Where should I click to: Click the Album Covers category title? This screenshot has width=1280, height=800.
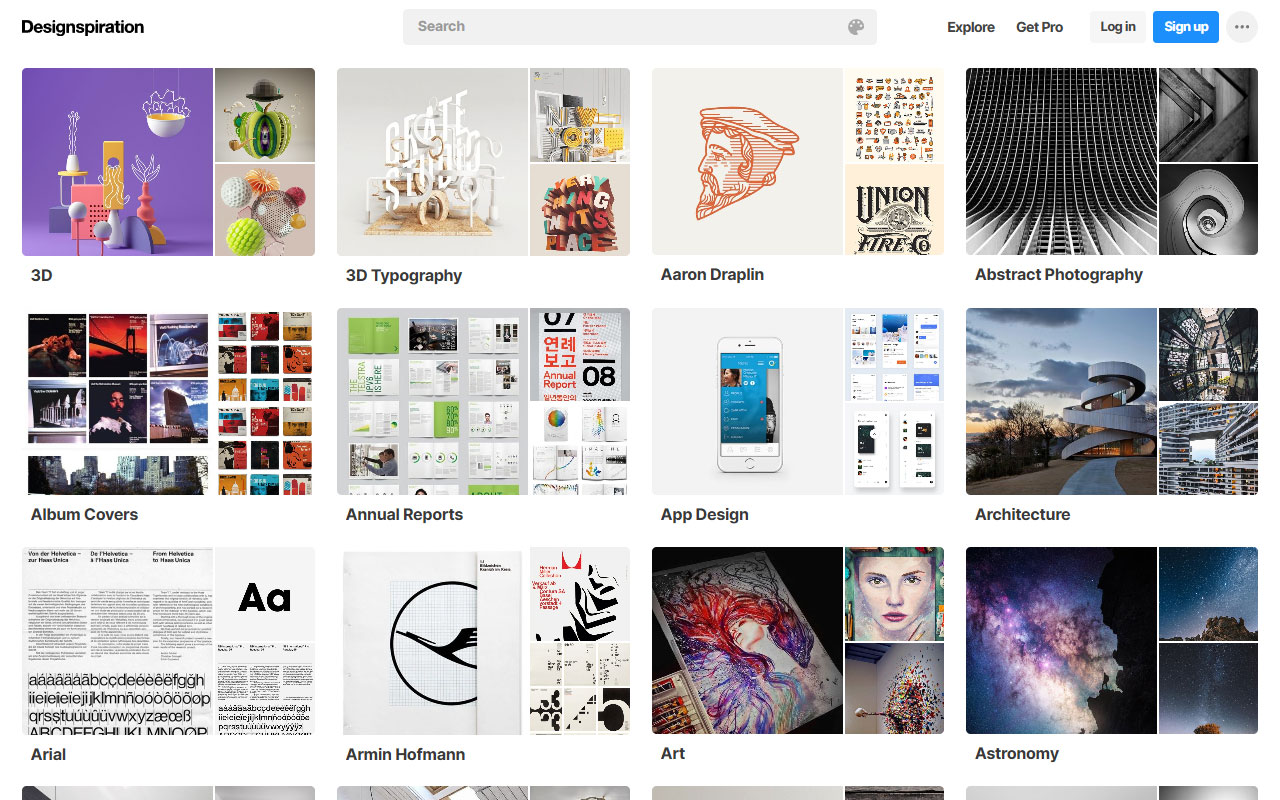tap(84, 514)
